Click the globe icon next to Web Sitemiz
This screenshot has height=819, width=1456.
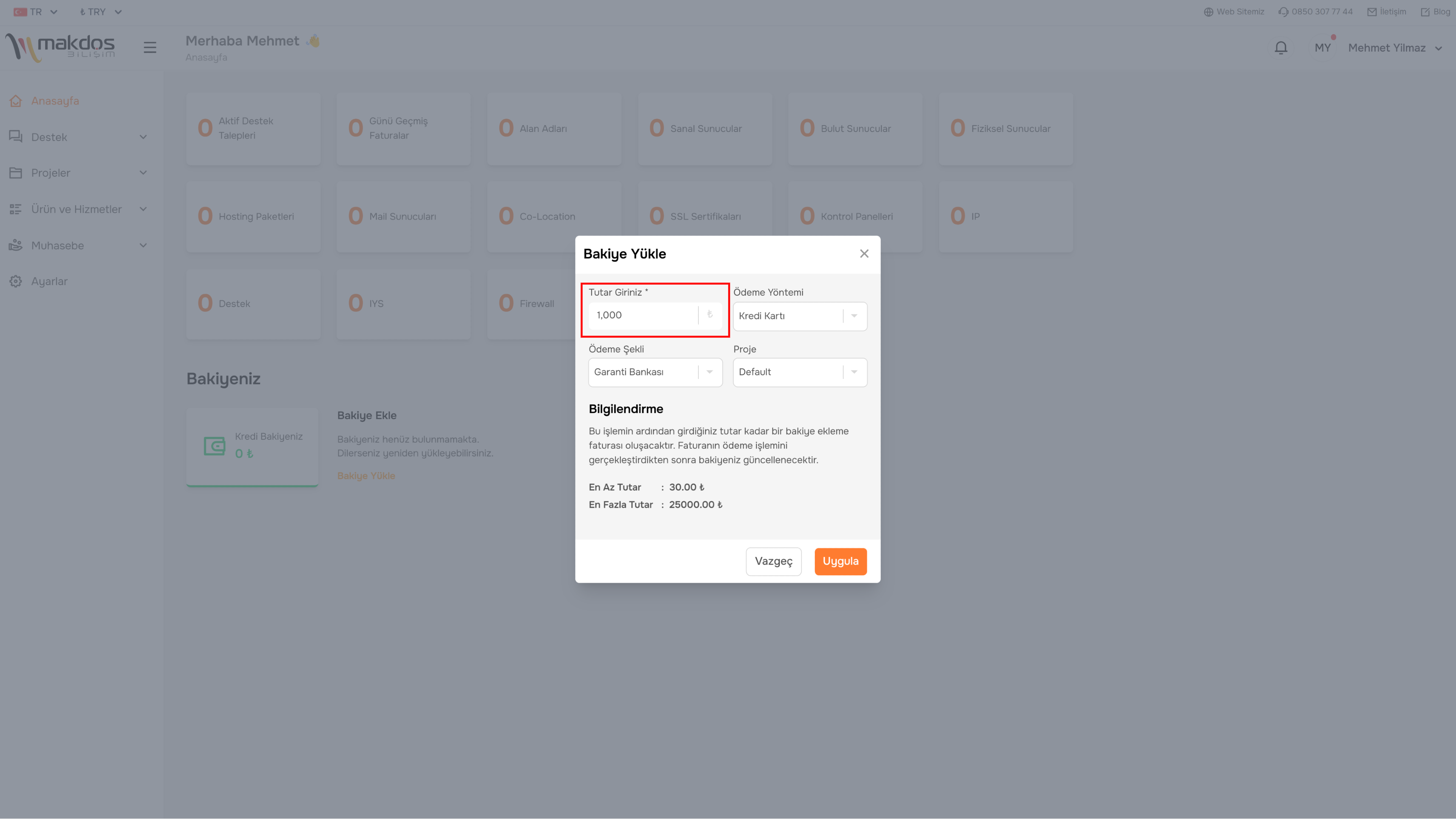coord(1208,12)
